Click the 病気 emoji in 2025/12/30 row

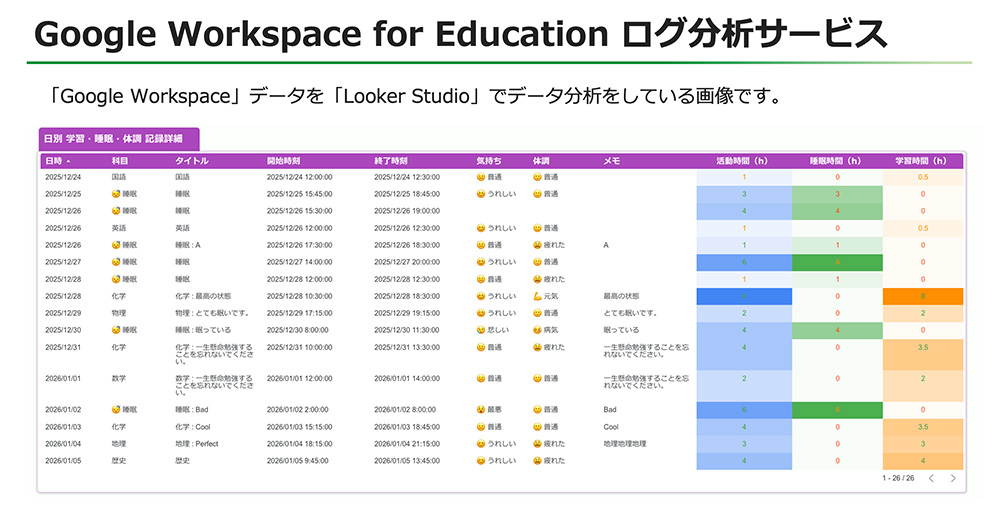(537, 329)
